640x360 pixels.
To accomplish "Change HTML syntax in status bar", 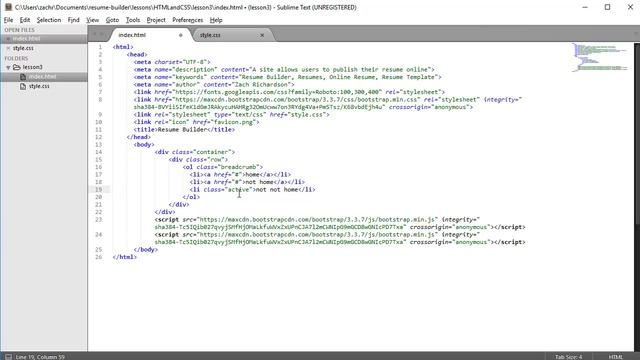I will point(616,357).
